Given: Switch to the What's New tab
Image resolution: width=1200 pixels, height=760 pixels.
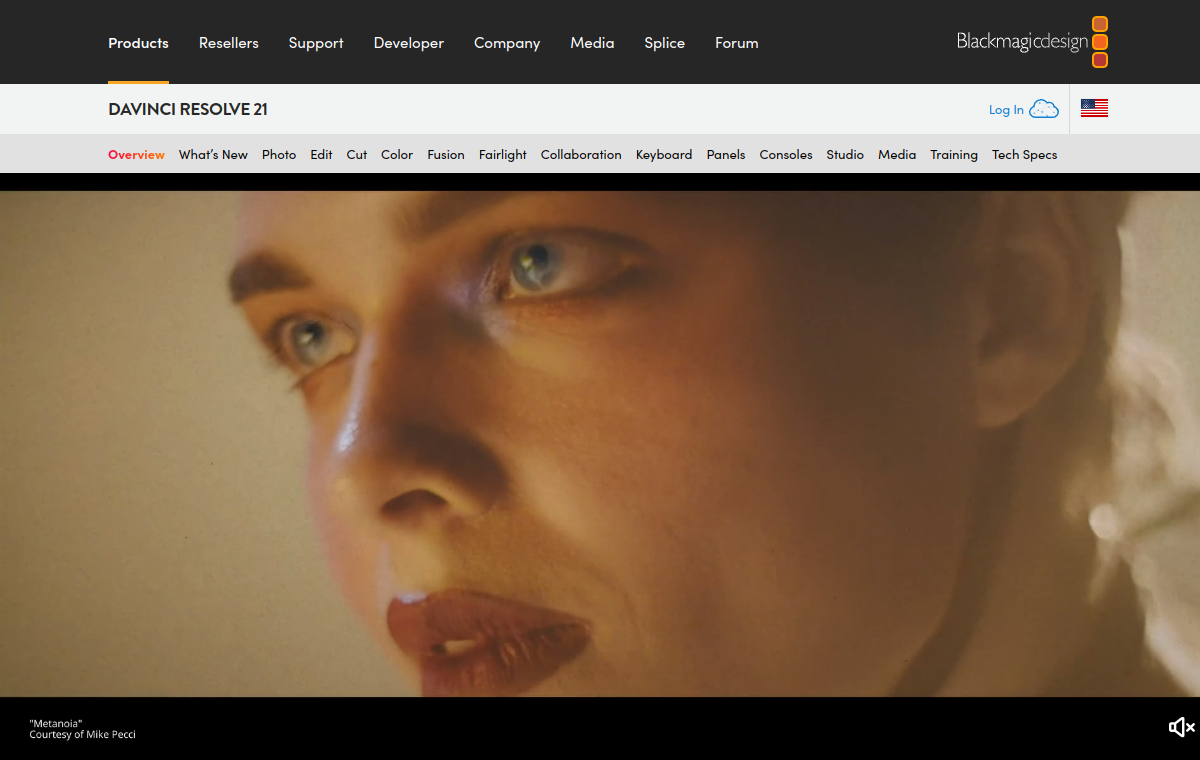Looking at the screenshot, I should 213,154.
